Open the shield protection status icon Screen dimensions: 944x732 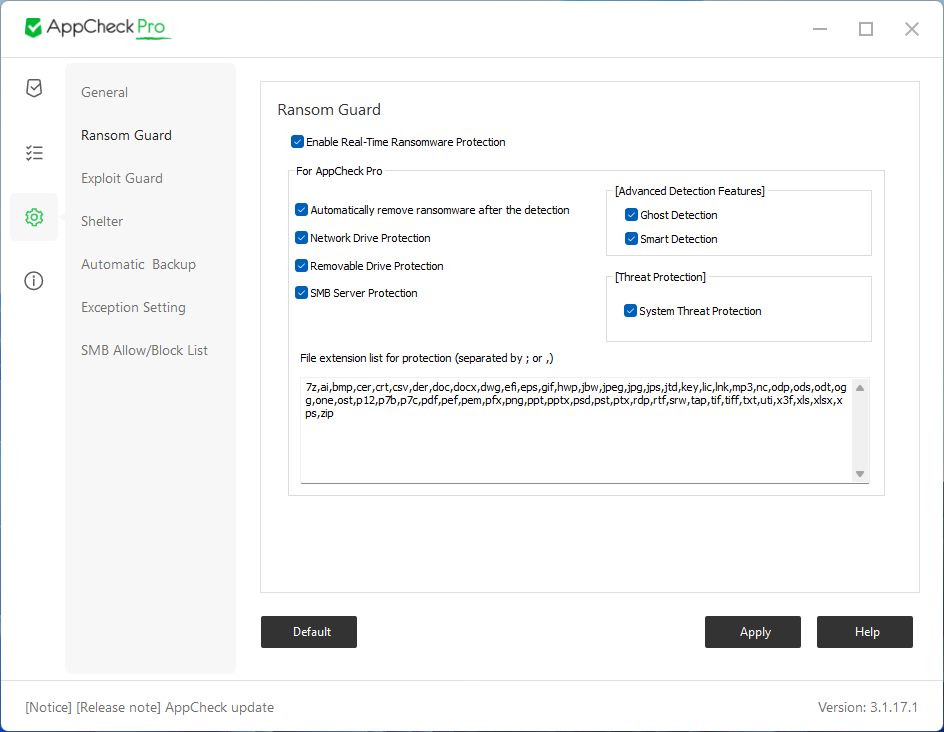(x=34, y=89)
